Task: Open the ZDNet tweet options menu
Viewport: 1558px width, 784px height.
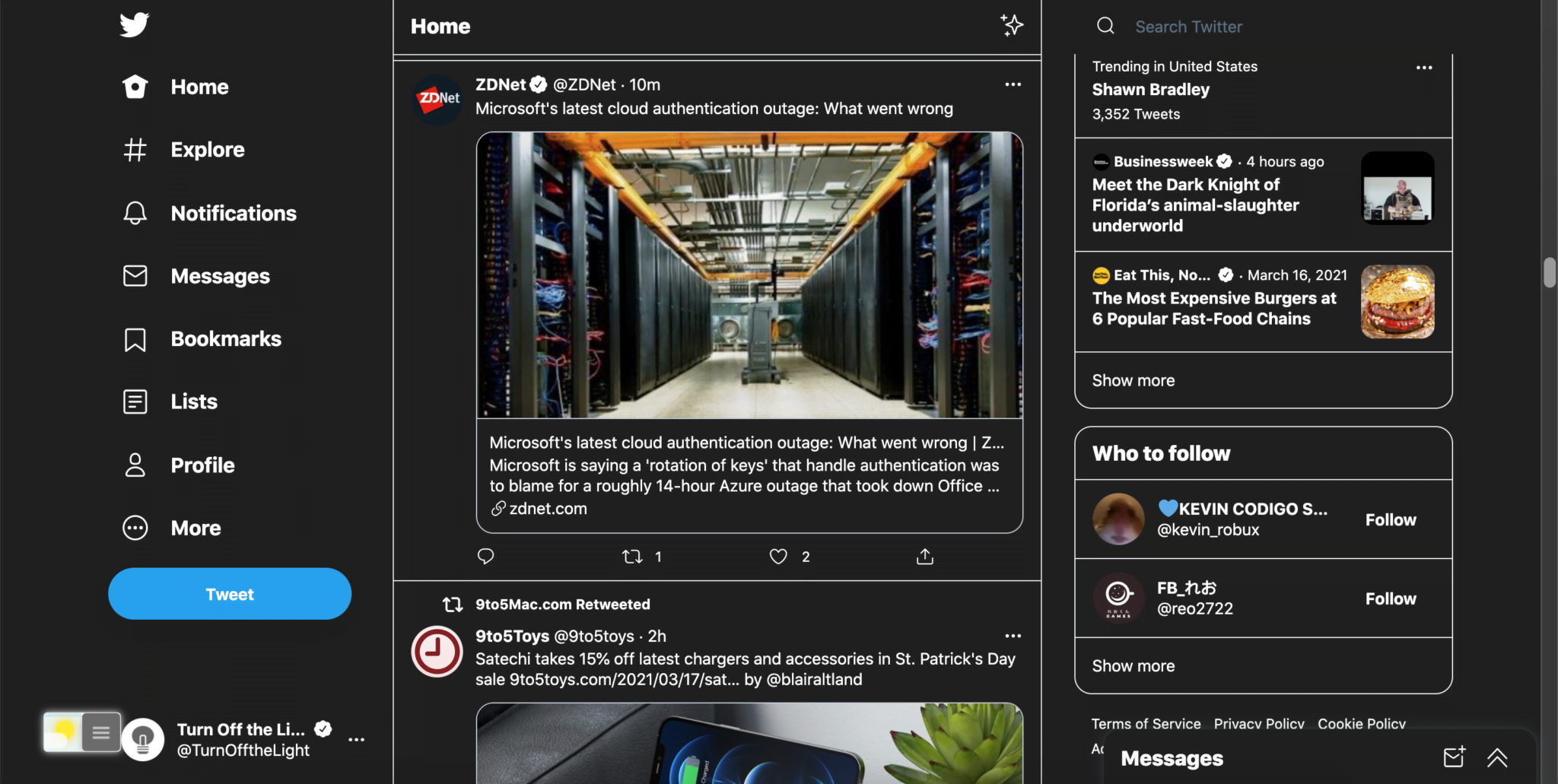Action: pos(1013,84)
